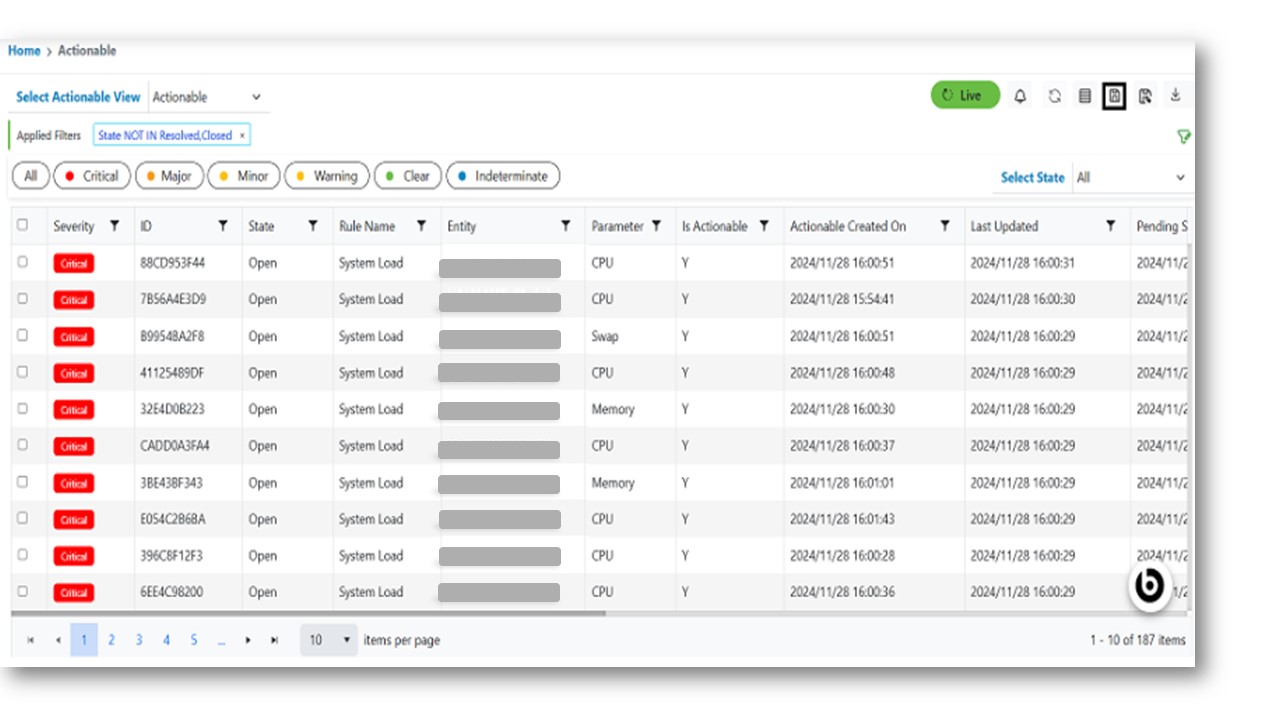This screenshot has width=1280, height=720.
Task: Tick the checkbox for row 88CD953F44
Action: pyautogui.click(x=23, y=262)
